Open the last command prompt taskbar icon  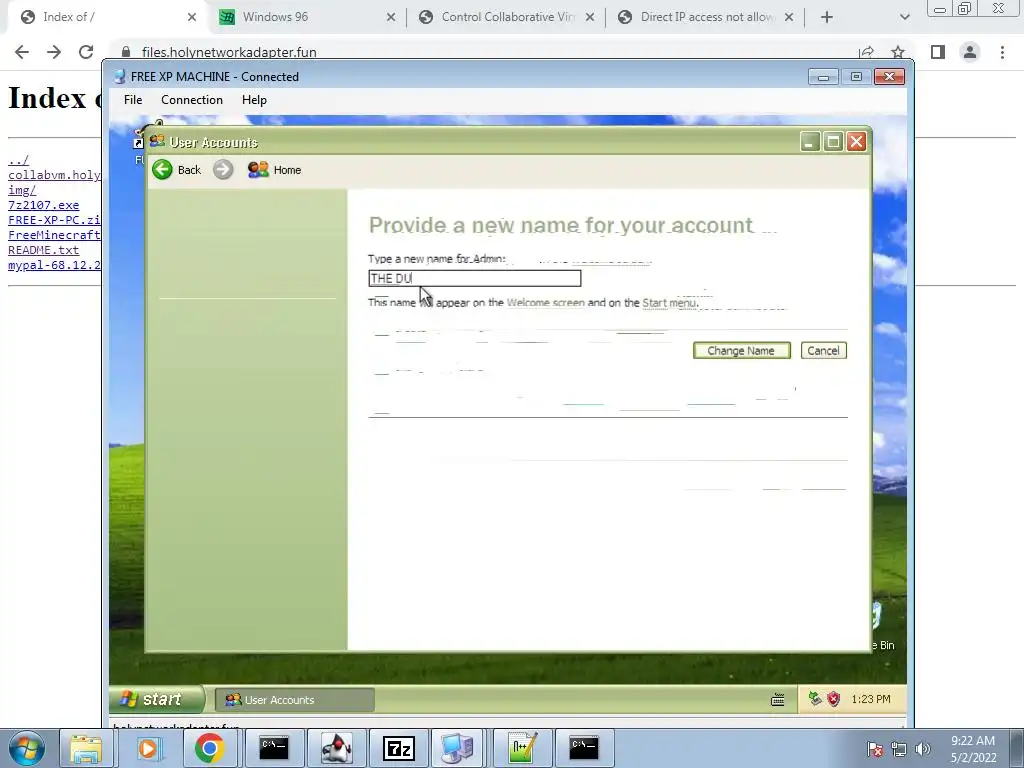click(583, 748)
